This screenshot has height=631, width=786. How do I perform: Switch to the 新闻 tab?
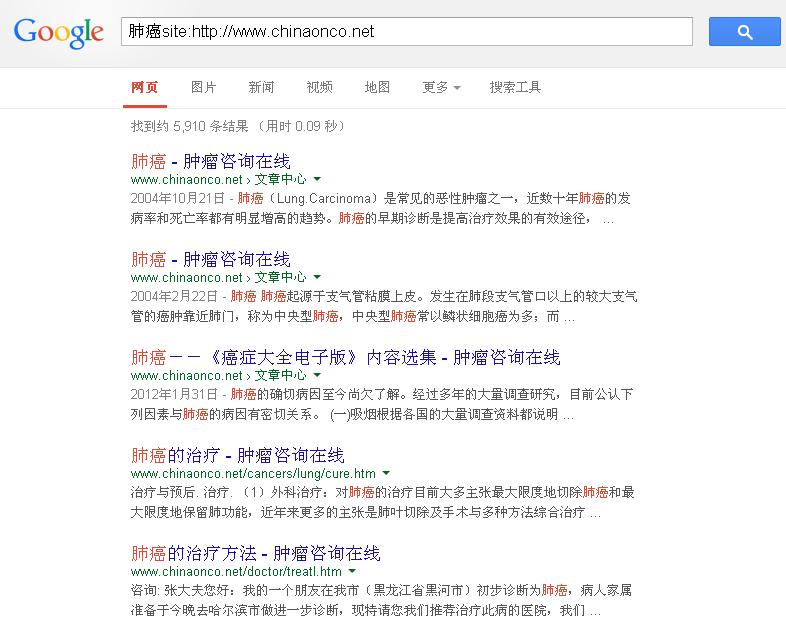(261, 87)
